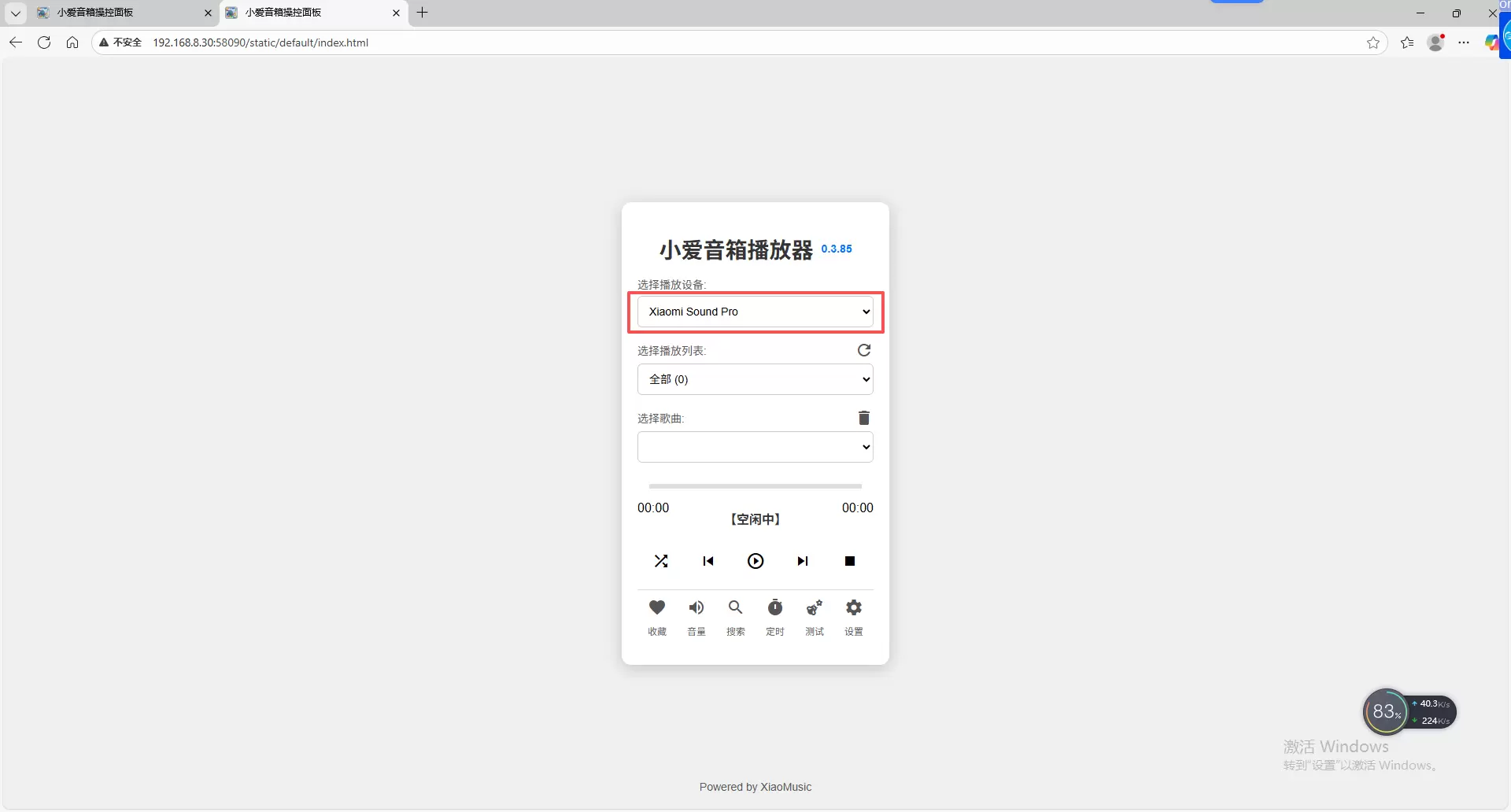This screenshot has height=812, width=1511.
Task: Open a new browser tab
Action: coord(423,13)
